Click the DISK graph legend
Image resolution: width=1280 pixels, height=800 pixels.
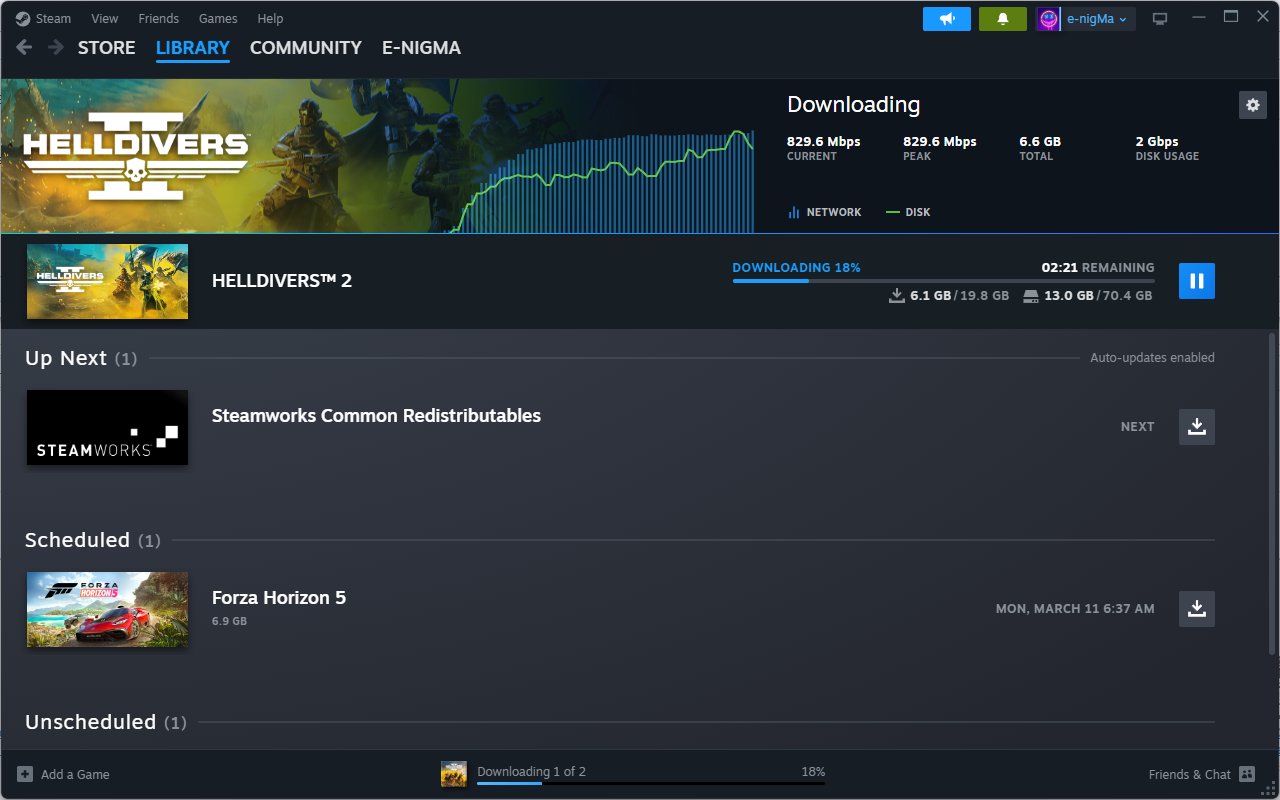[908, 212]
